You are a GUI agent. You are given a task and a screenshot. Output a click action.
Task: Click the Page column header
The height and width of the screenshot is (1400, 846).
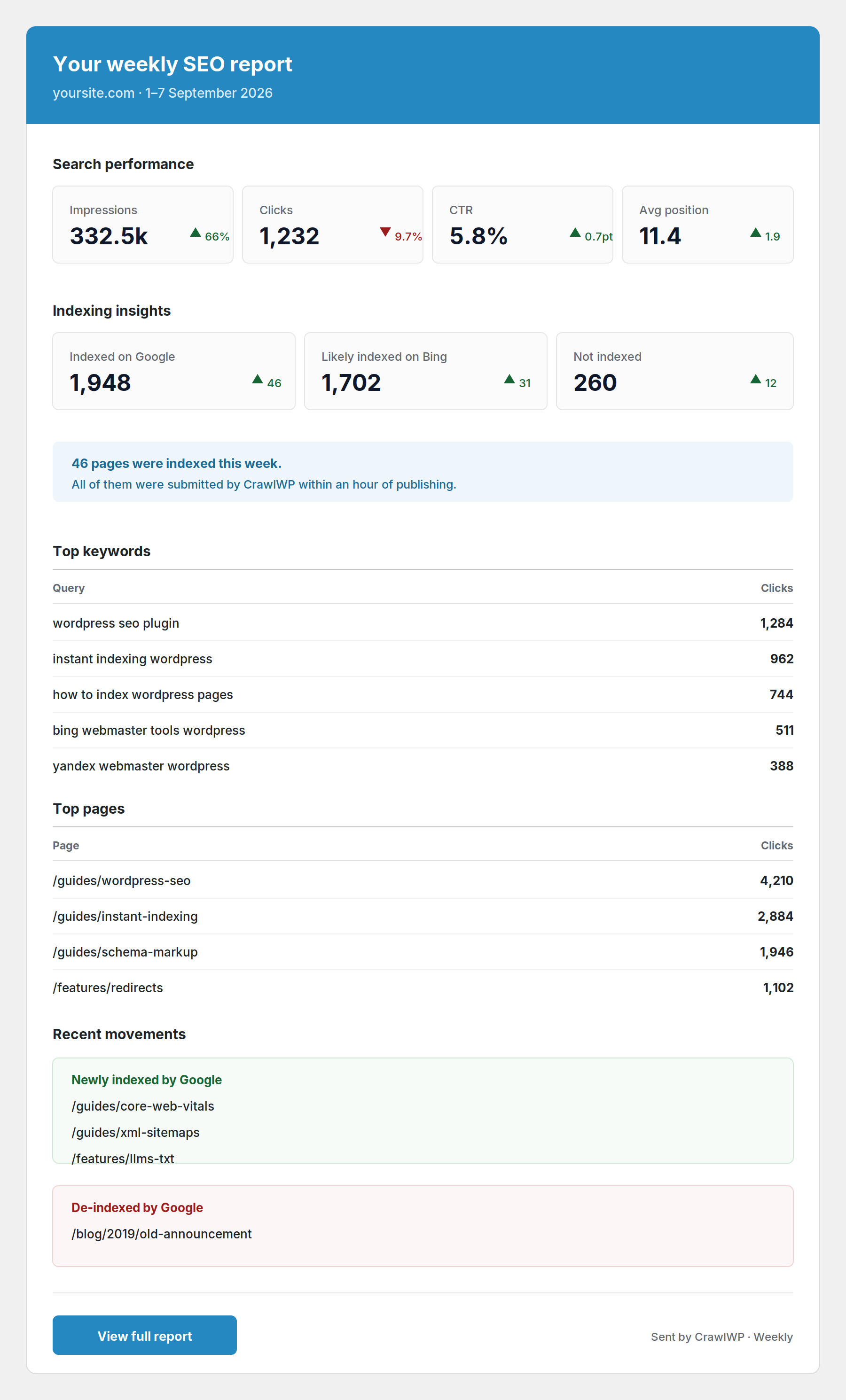[x=66, y=846]
